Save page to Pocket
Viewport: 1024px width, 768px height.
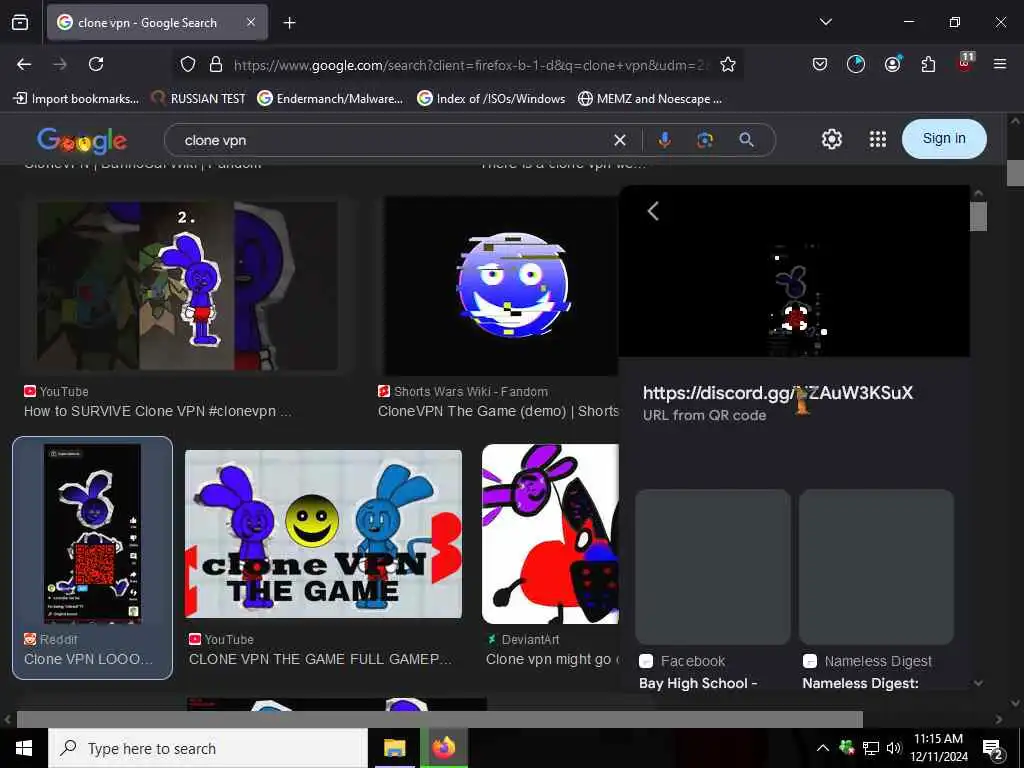click(x=820, y=64)
